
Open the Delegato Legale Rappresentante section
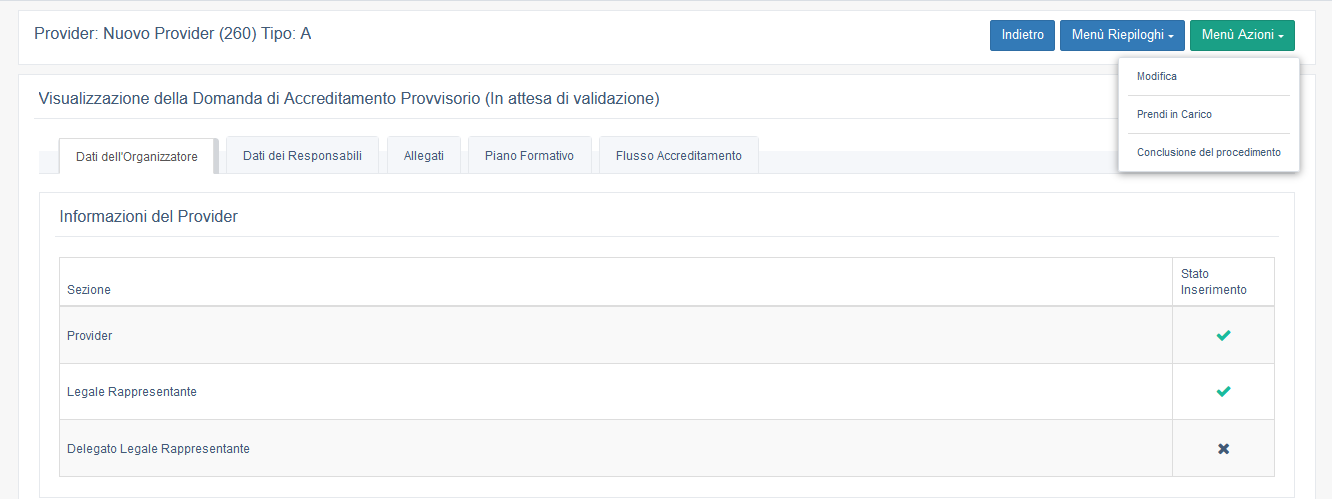pos(158,449)
